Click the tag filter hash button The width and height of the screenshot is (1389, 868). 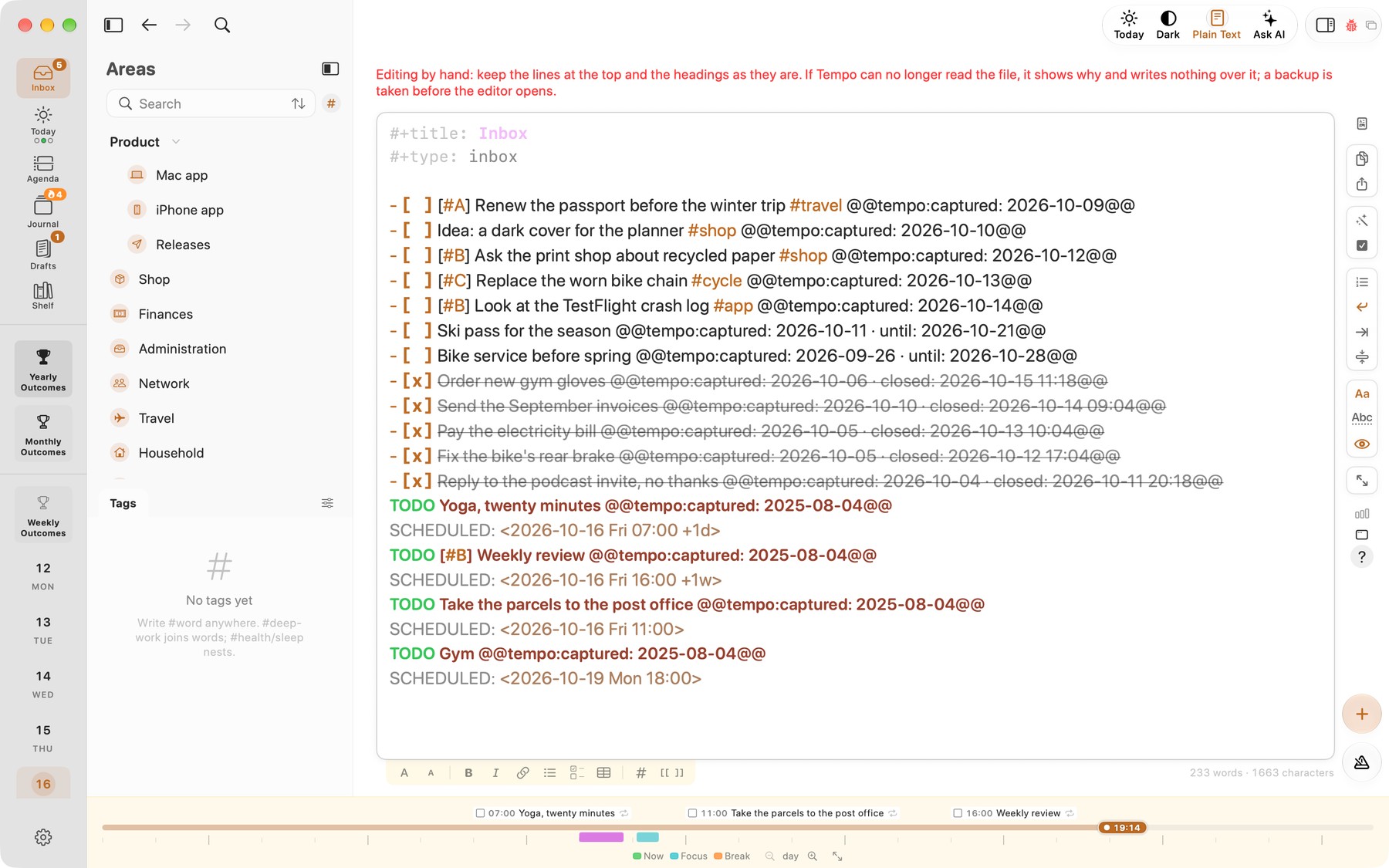pyautogui.click(x=331, y=103)
